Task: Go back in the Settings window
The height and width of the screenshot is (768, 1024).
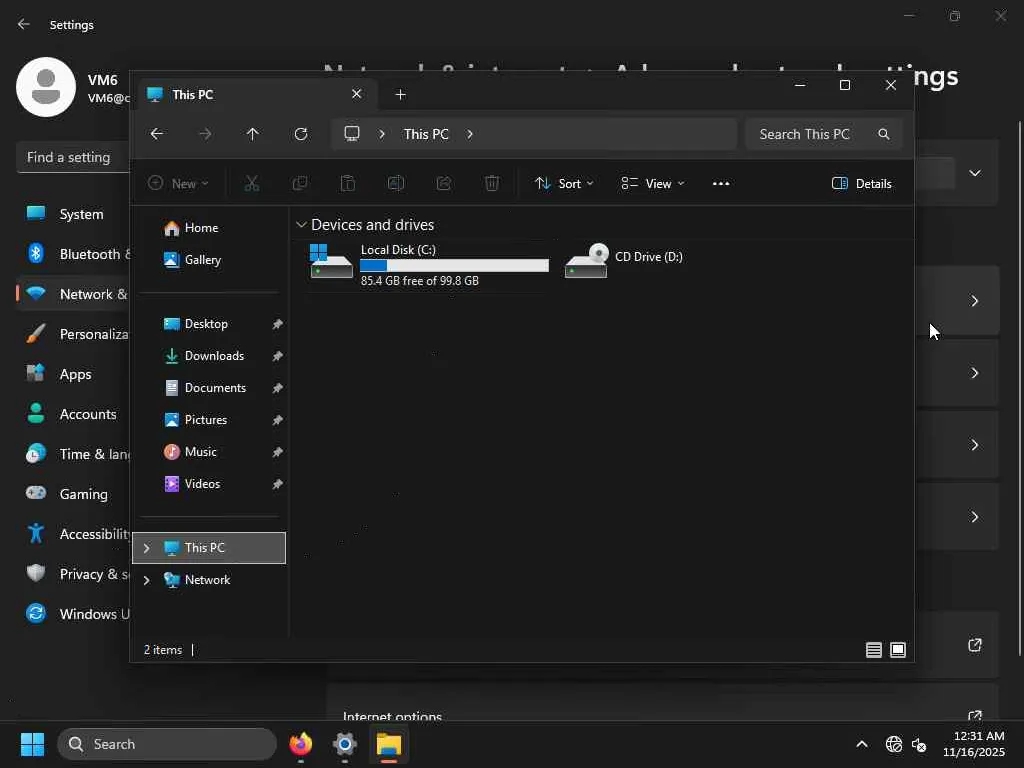Action: [24, 24]
